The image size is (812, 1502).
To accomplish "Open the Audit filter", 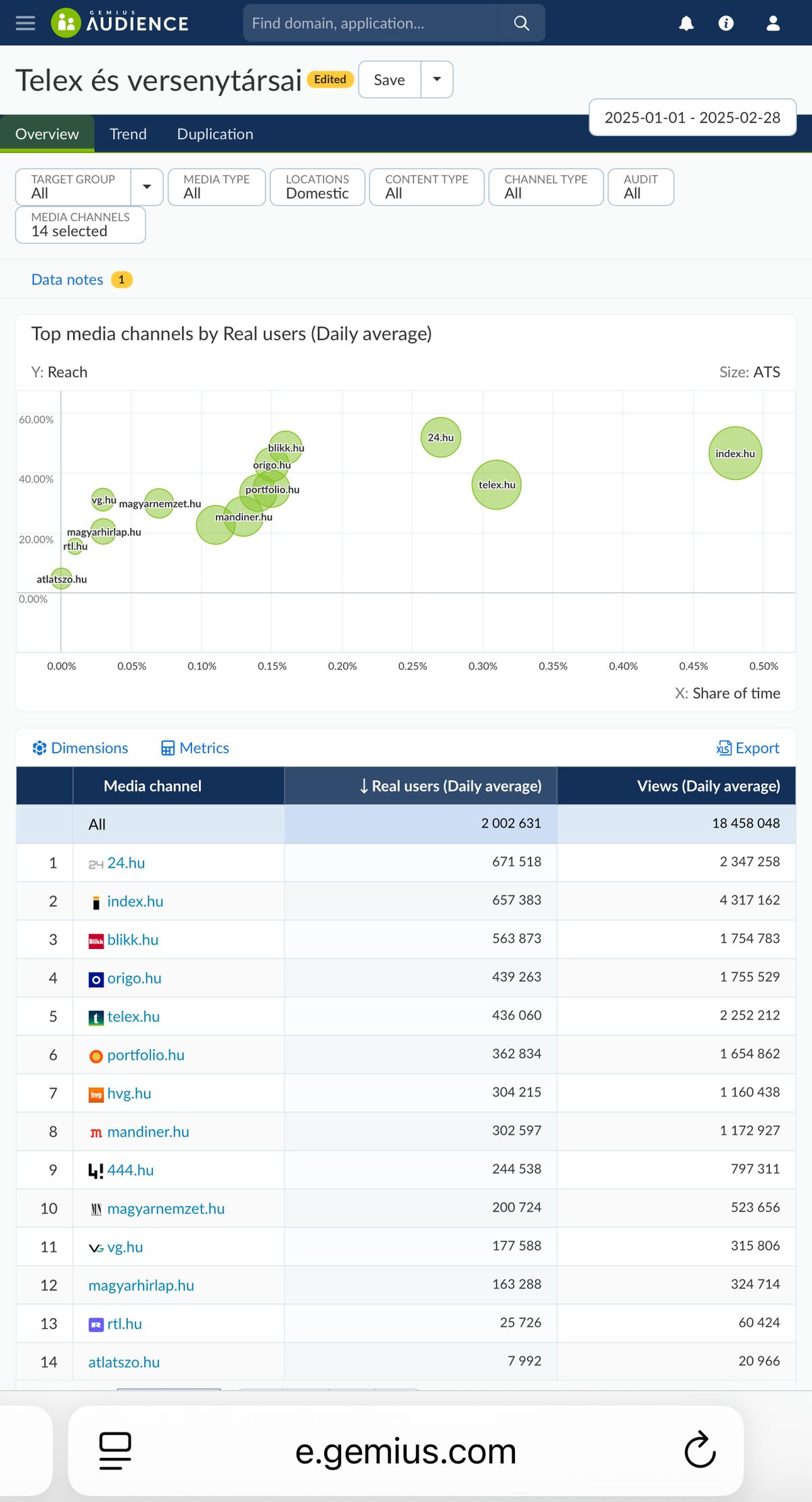I will [641, 187].
